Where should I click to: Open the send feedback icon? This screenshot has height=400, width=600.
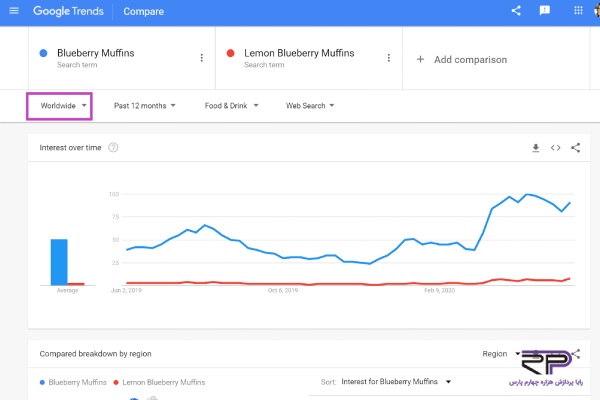(x=545, y=11)
